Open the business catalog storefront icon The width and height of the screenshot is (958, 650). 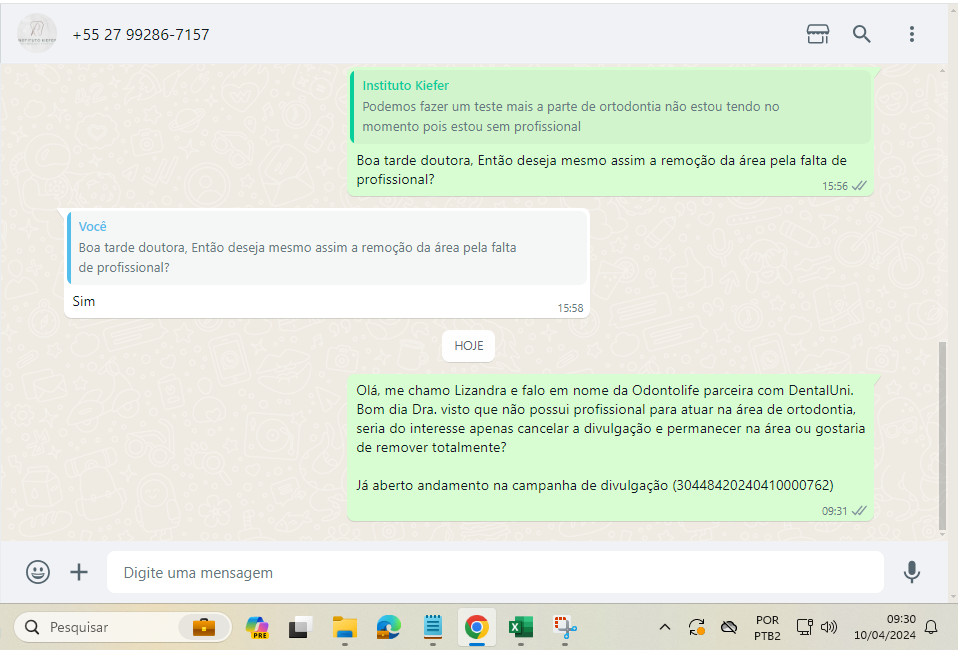coord(817,34)
